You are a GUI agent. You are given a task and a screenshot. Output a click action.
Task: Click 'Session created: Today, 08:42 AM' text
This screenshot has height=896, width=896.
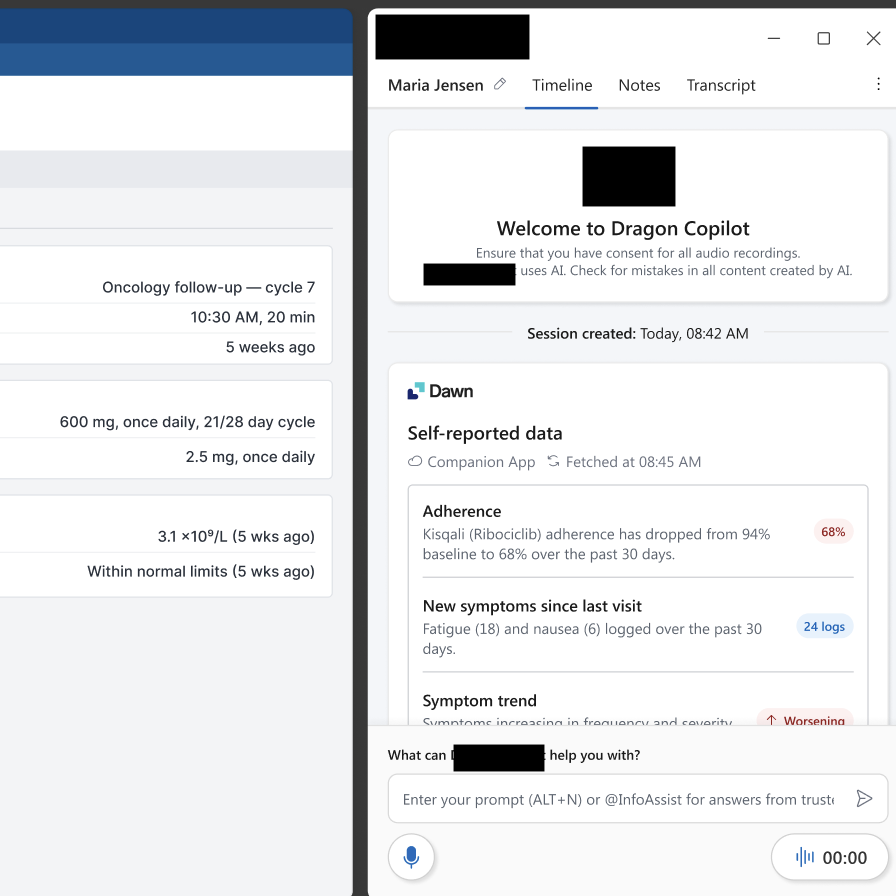[x=638, y=333]
